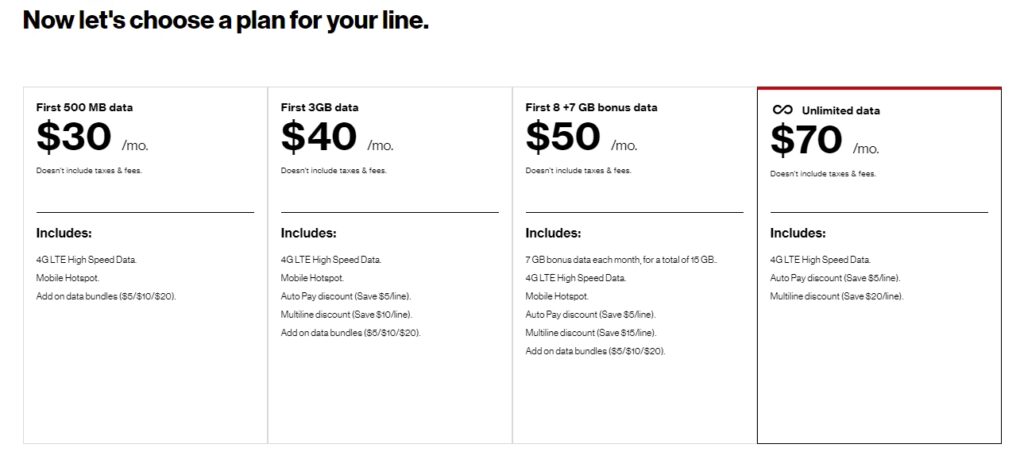Click the "First 3GB data" plan title
Image resolution: width=1024 pixels, height=475 pixels.
tap(319, 107)
